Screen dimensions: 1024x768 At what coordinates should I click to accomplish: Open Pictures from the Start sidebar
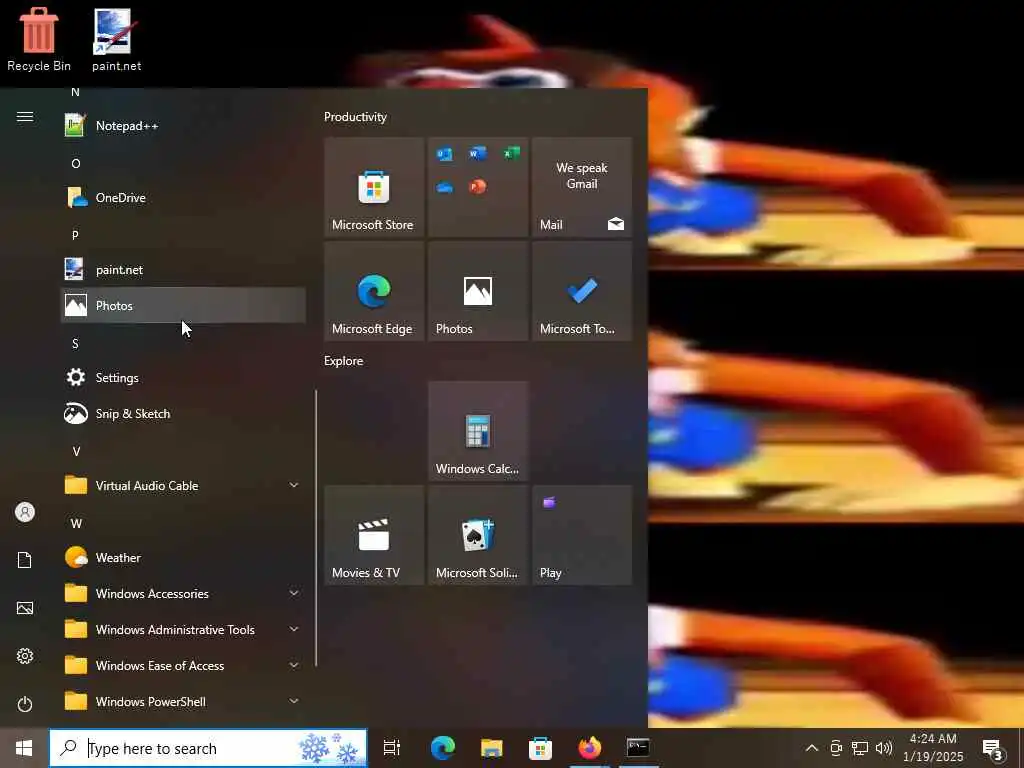click(x=25, y=608)
